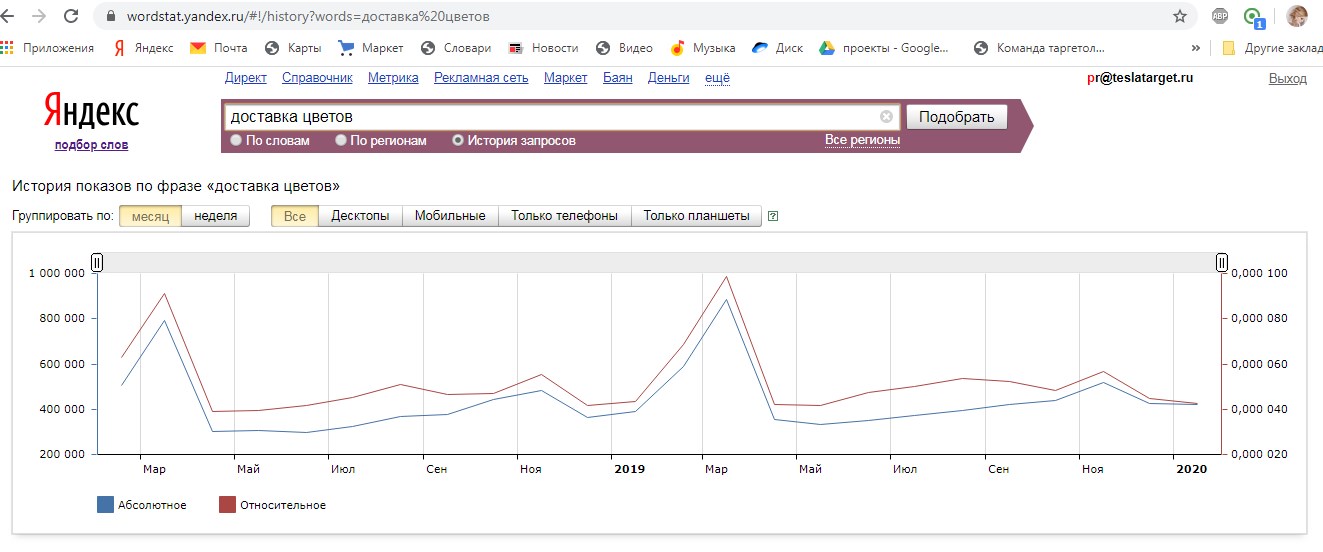This screenshot has height=552, width=1323.
Task: Select the По словам radio button
Action: pyautogui.click(x=236, y=141)
